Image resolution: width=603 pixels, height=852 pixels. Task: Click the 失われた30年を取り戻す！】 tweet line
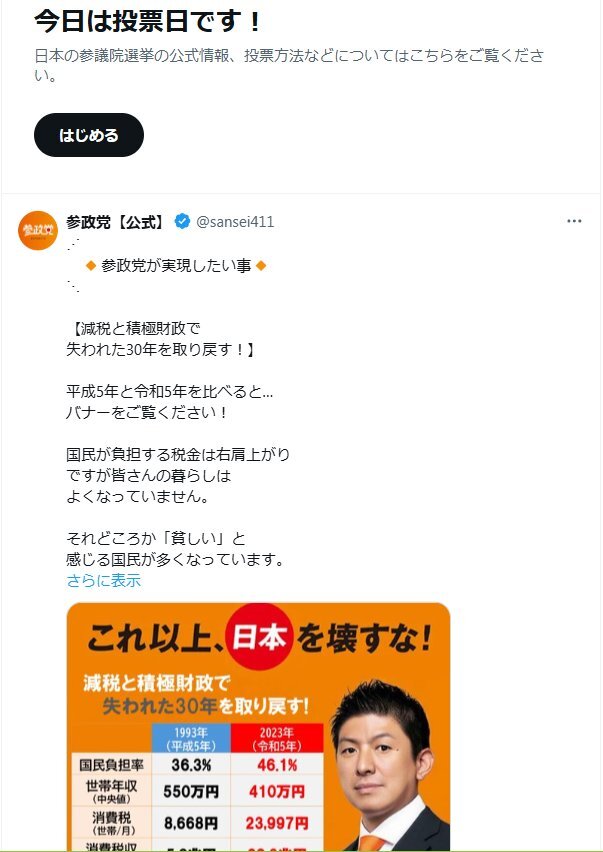(160, 349)
